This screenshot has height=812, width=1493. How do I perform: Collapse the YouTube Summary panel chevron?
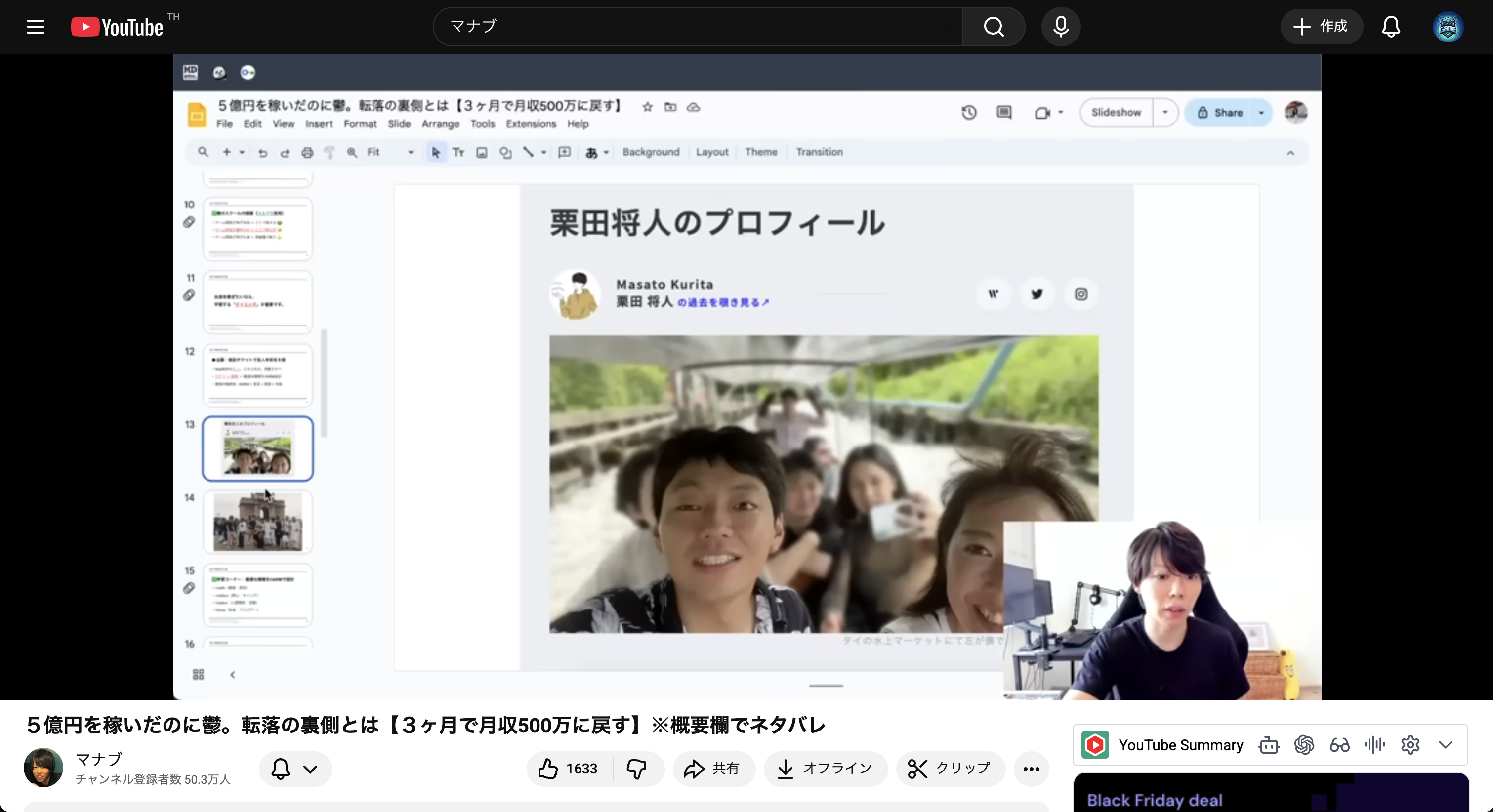coord(1446,745)
